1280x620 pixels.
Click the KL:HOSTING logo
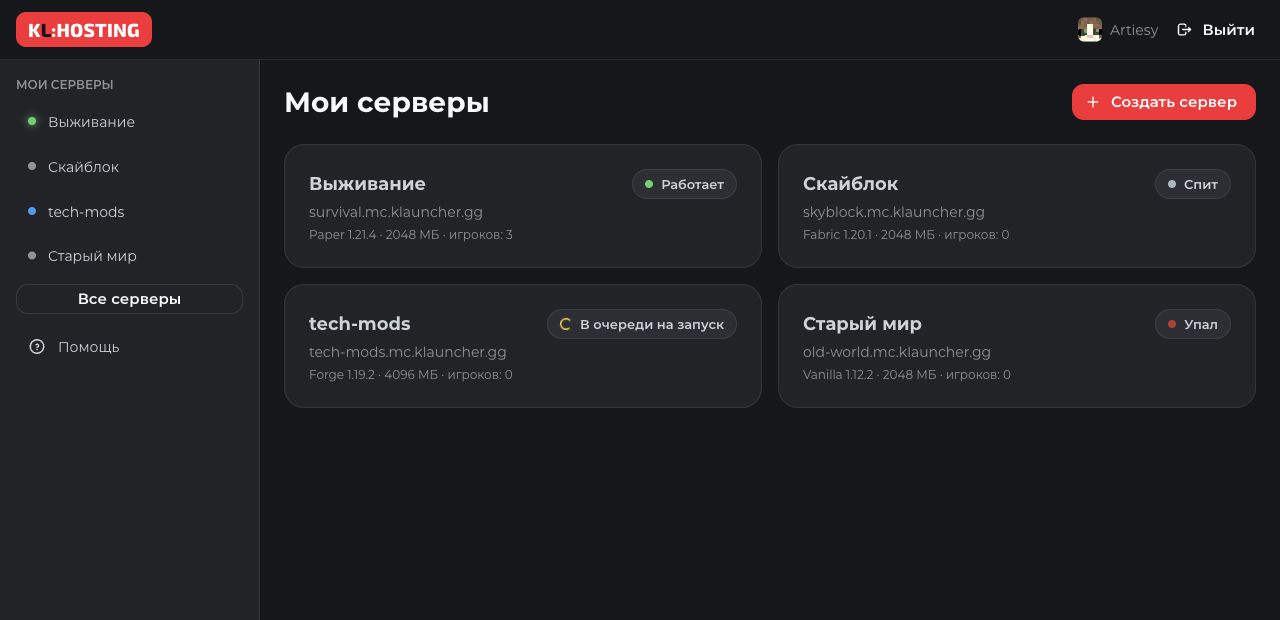[84, 30]
